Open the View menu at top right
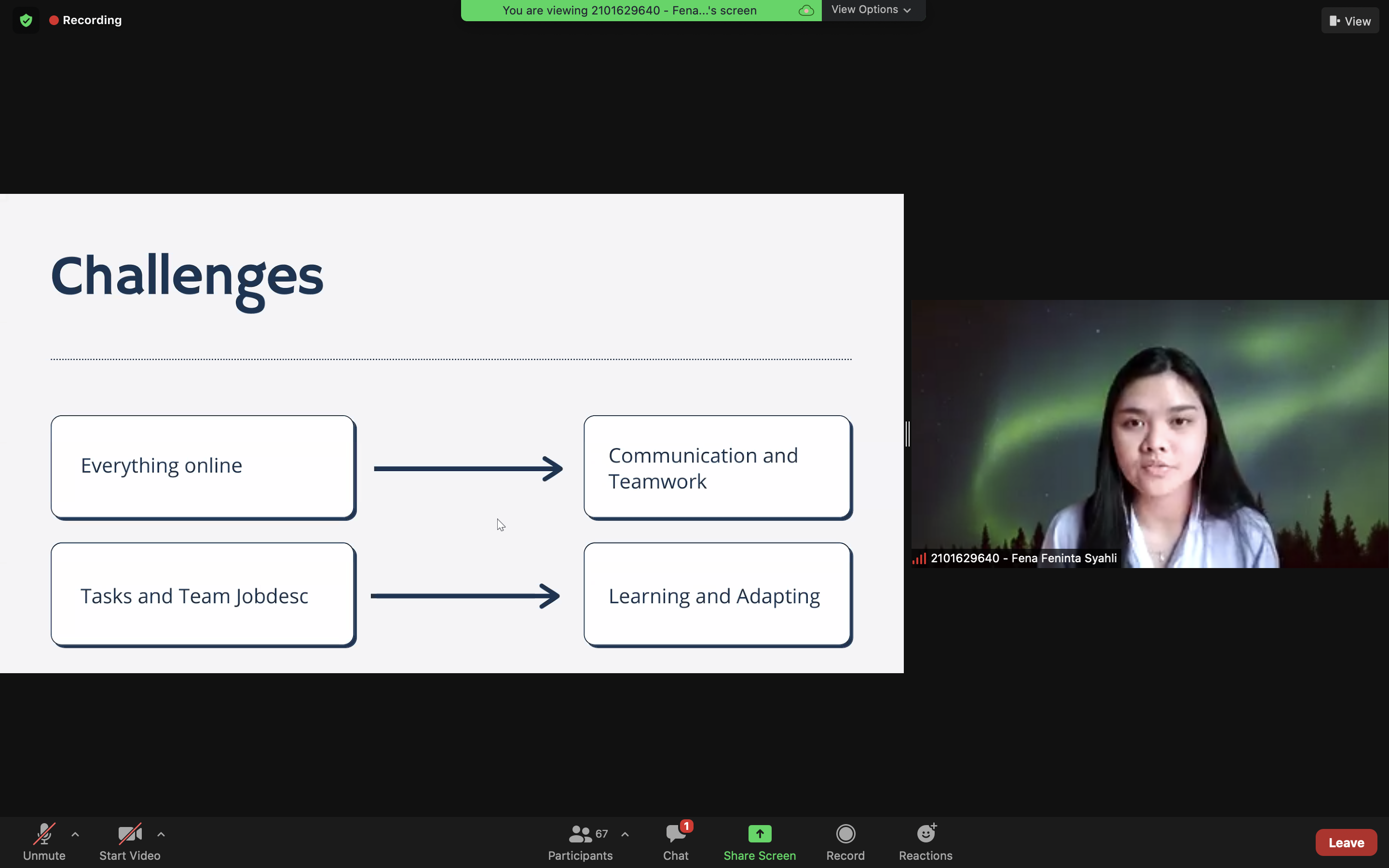The width and height of the screenshot is (1389, 868). 1349,21
